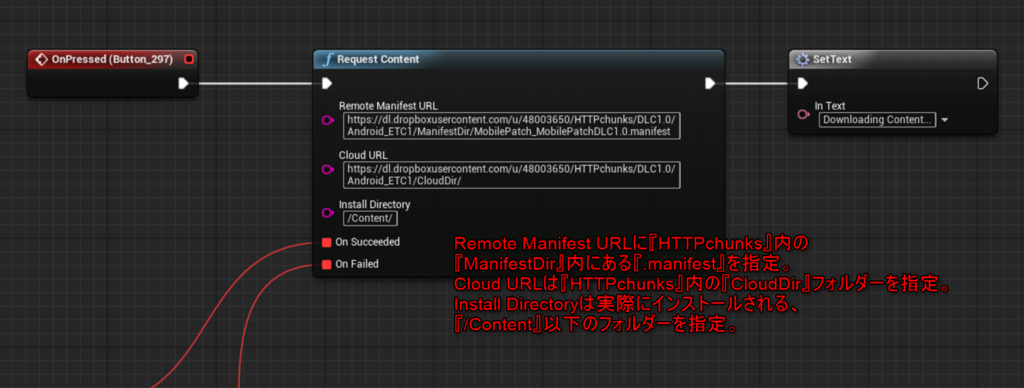1024x388 pixels.
Task: Click the gear icon on SetText node
Action: click(803, 59)
